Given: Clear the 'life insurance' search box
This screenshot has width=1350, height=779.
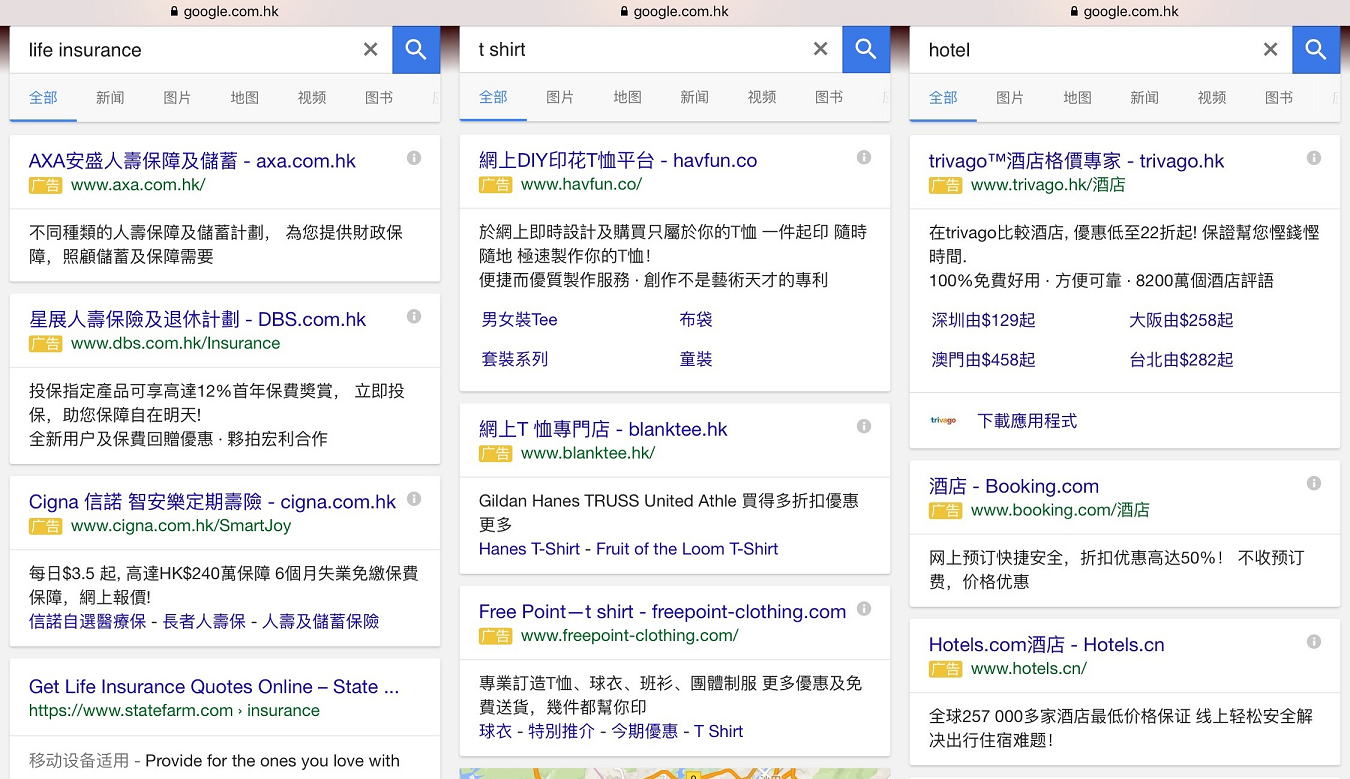Looking at the screenshot, I should coord(370,50).
